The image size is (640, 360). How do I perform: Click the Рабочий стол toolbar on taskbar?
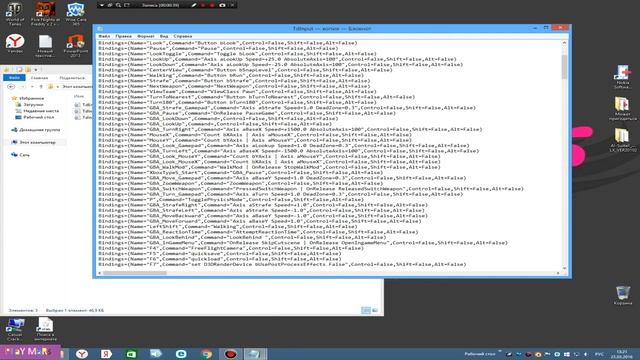point(480,354)
